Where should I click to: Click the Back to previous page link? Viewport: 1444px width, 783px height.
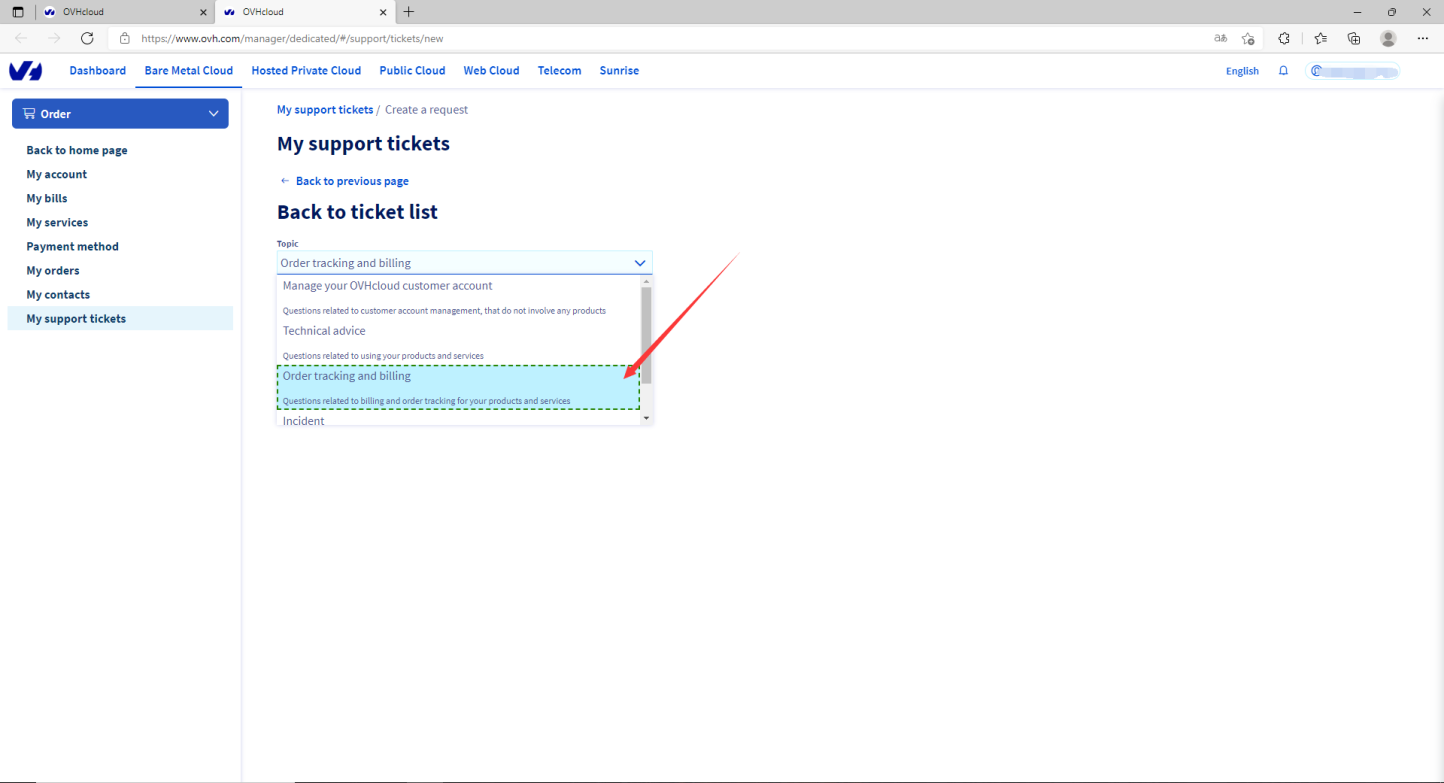click(351, 181)
